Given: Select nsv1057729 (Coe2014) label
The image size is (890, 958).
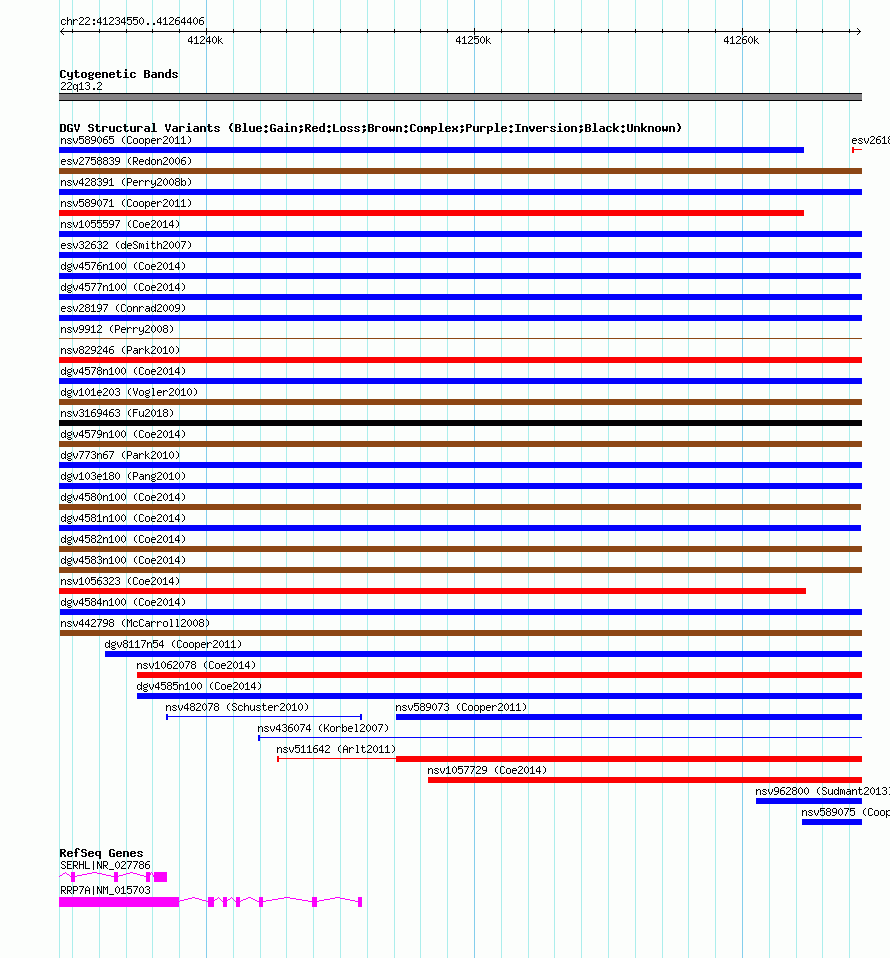Looking at the screenshot, I should point(487,770).
